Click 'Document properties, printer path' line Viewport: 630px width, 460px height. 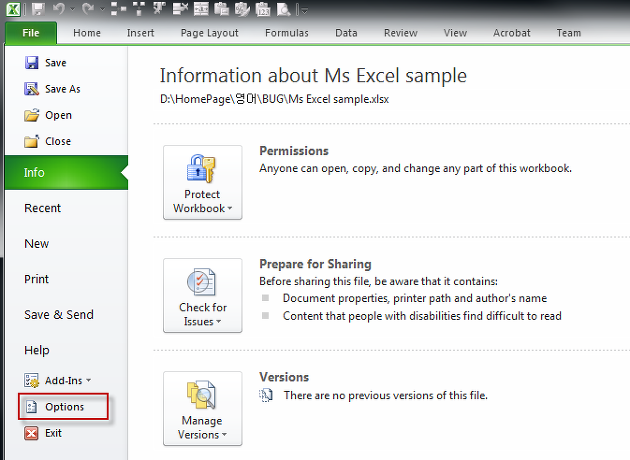pos(415,298)
